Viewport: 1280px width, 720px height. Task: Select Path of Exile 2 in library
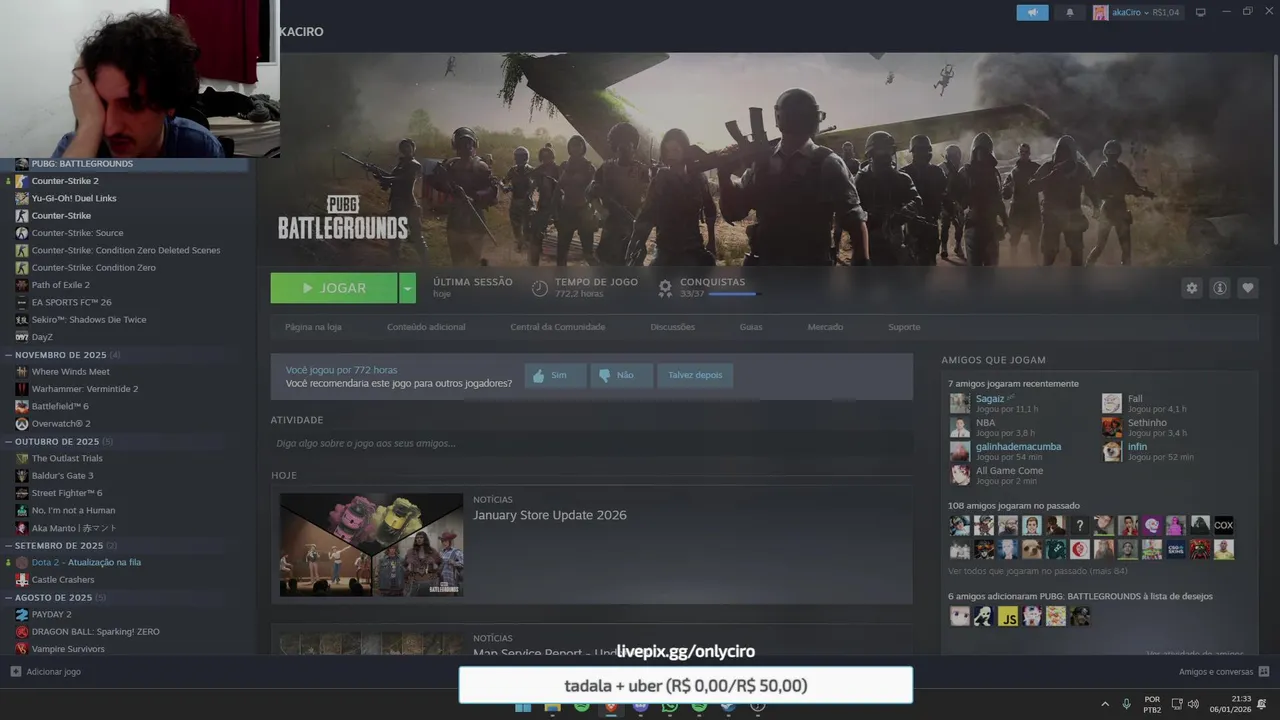pyautogui.click(x=60, y=285)
